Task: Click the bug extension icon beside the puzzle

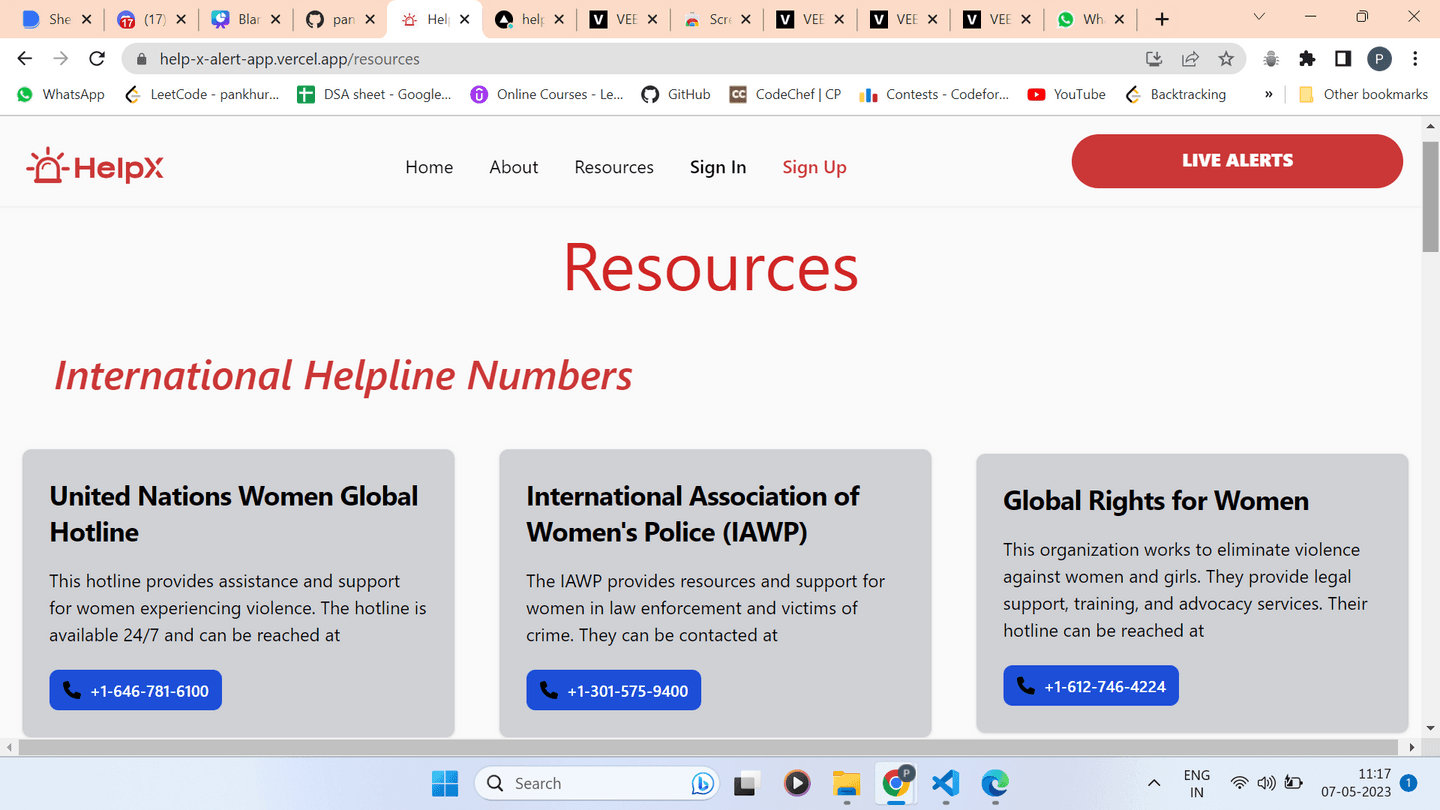Action: (1271, 59)
